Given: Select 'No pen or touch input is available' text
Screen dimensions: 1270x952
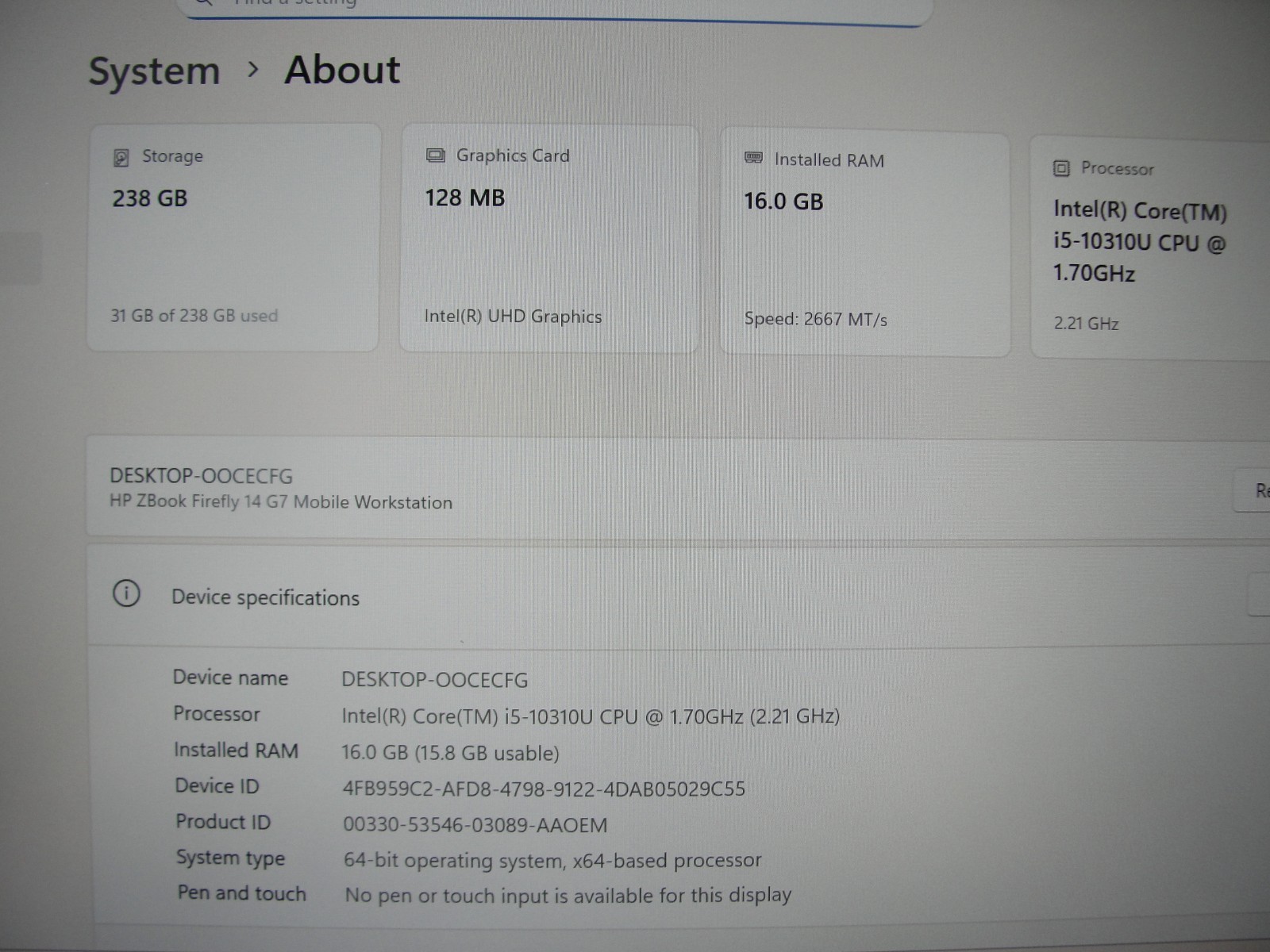Looking at the screenshot, I should [568, 896].
